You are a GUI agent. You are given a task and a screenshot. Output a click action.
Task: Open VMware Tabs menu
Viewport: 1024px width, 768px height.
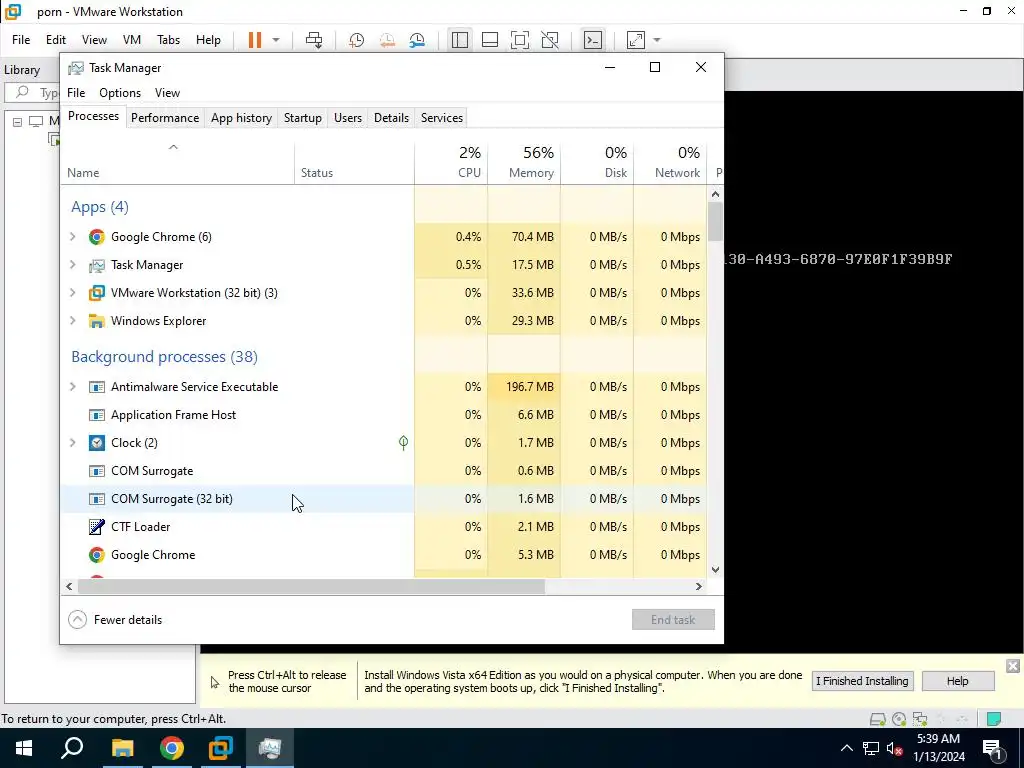tap(168, 40)
